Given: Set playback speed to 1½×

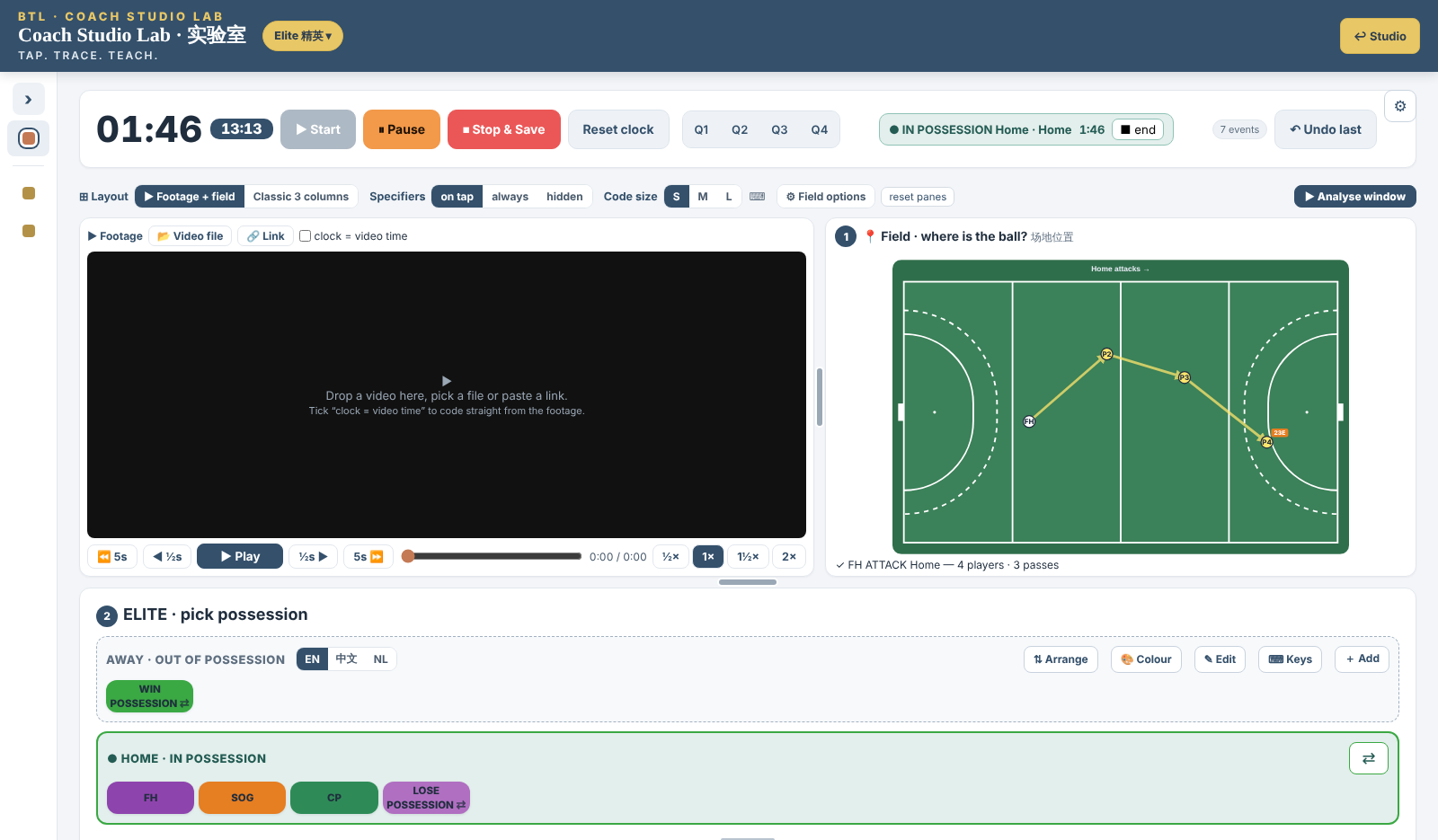Looking at the screenshot, I should 749,557.
